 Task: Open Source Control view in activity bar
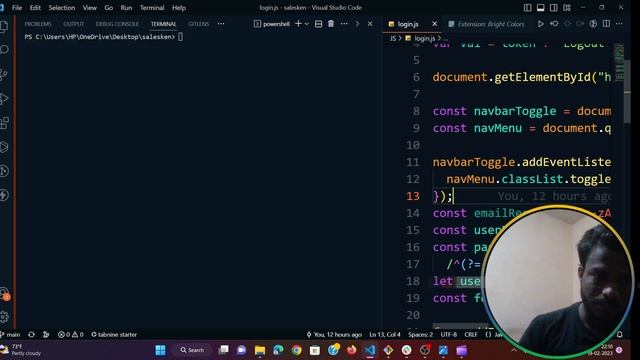(x=4, y=74)
